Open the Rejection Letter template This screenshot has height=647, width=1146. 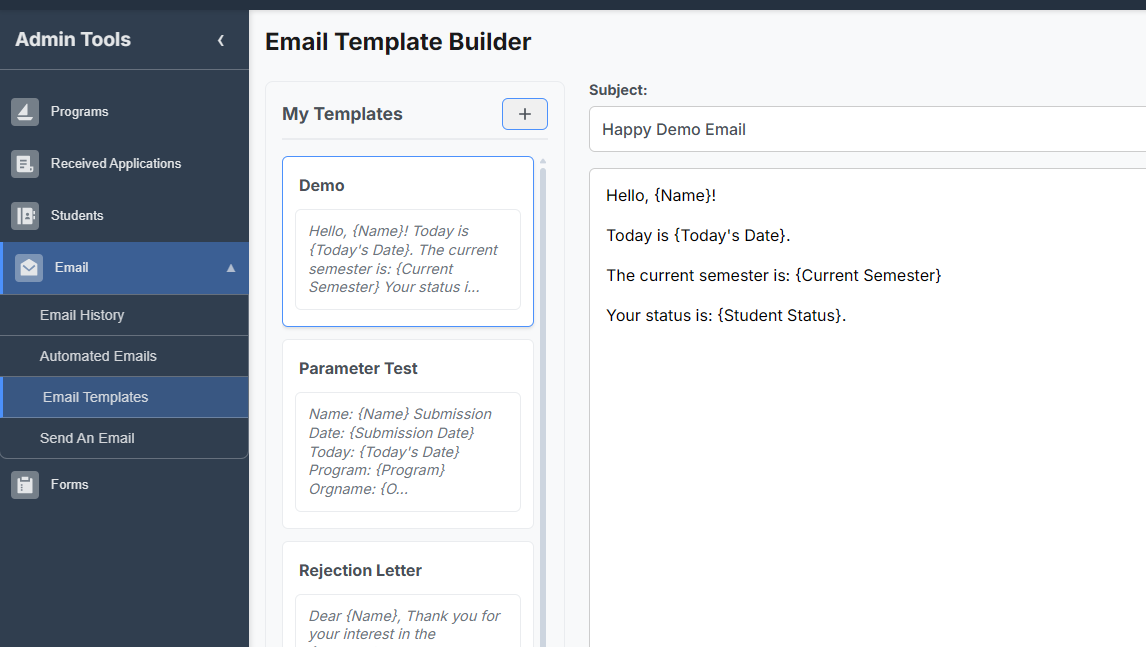click(x=407, y=590)
